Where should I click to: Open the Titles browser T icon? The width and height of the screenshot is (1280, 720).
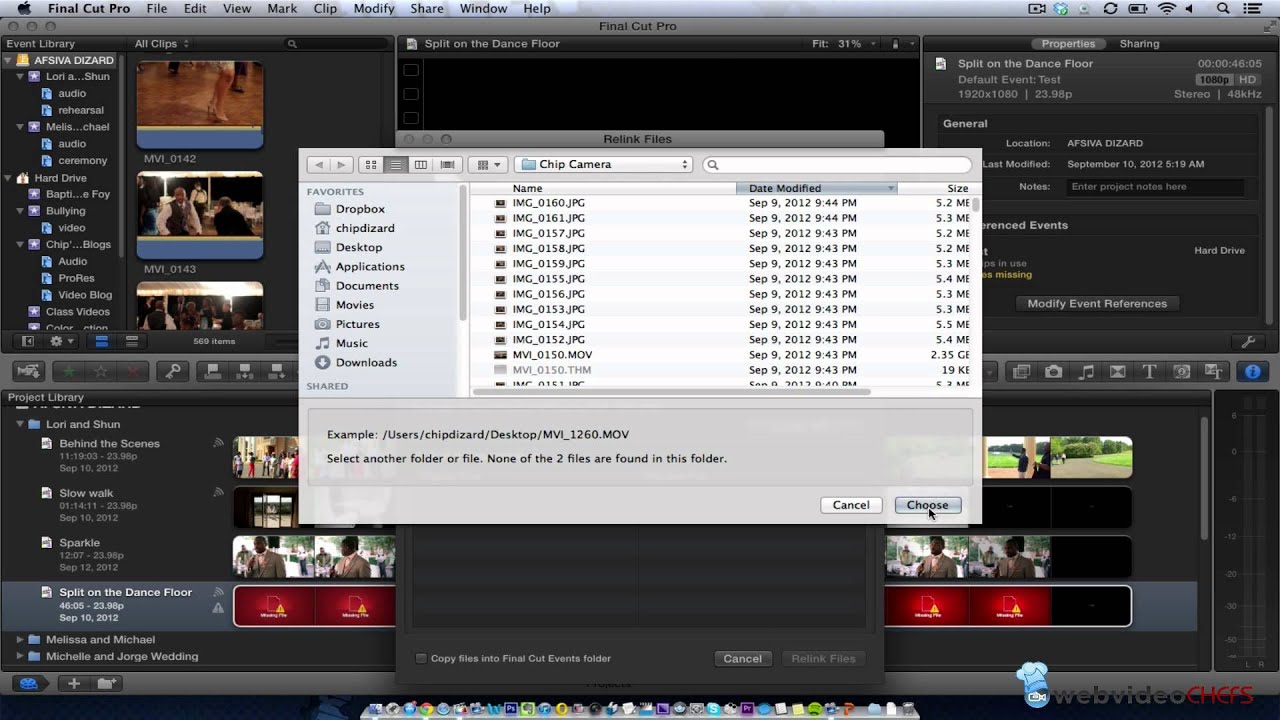[x=1150, y=372]
